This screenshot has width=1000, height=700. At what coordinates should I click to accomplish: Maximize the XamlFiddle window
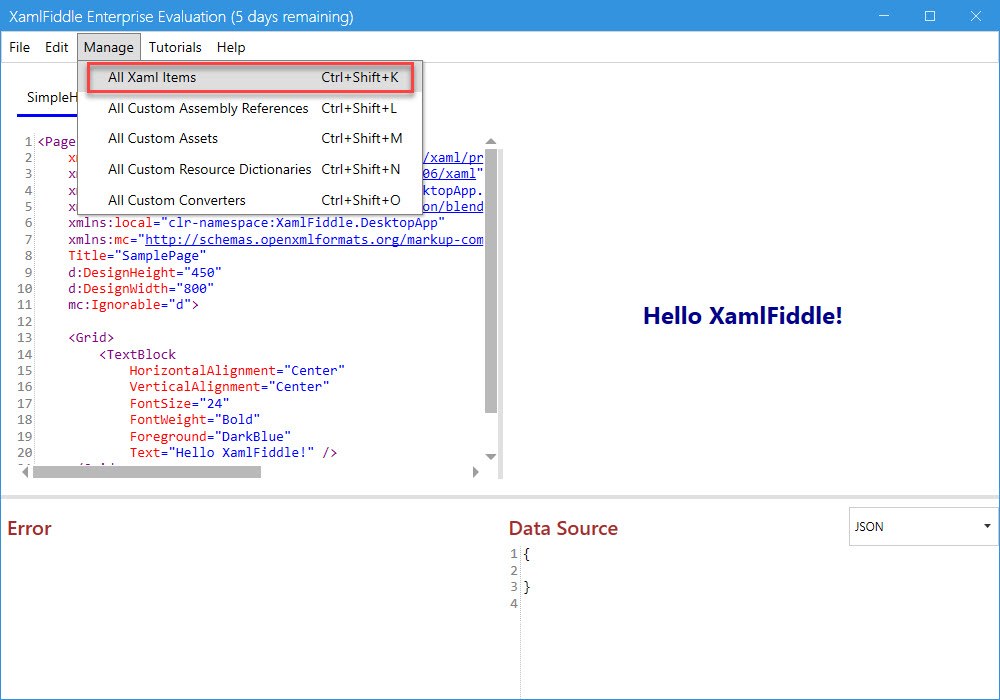pos(930,16)
